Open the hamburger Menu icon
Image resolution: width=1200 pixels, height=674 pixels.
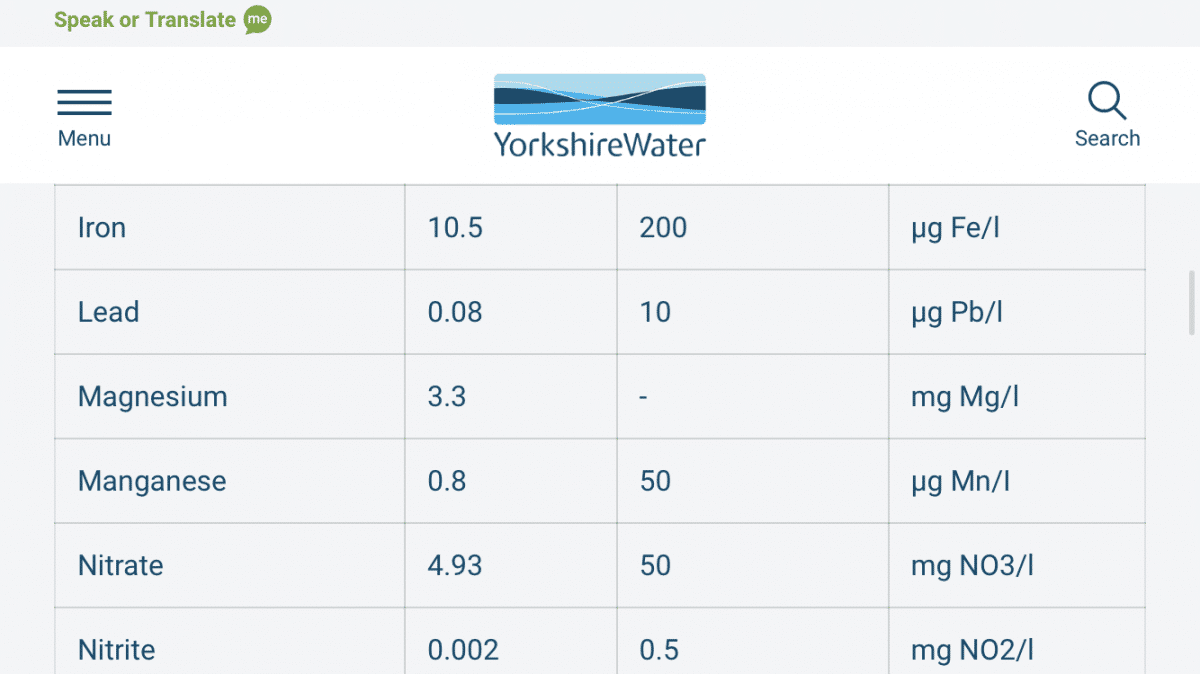click(84, 102)
